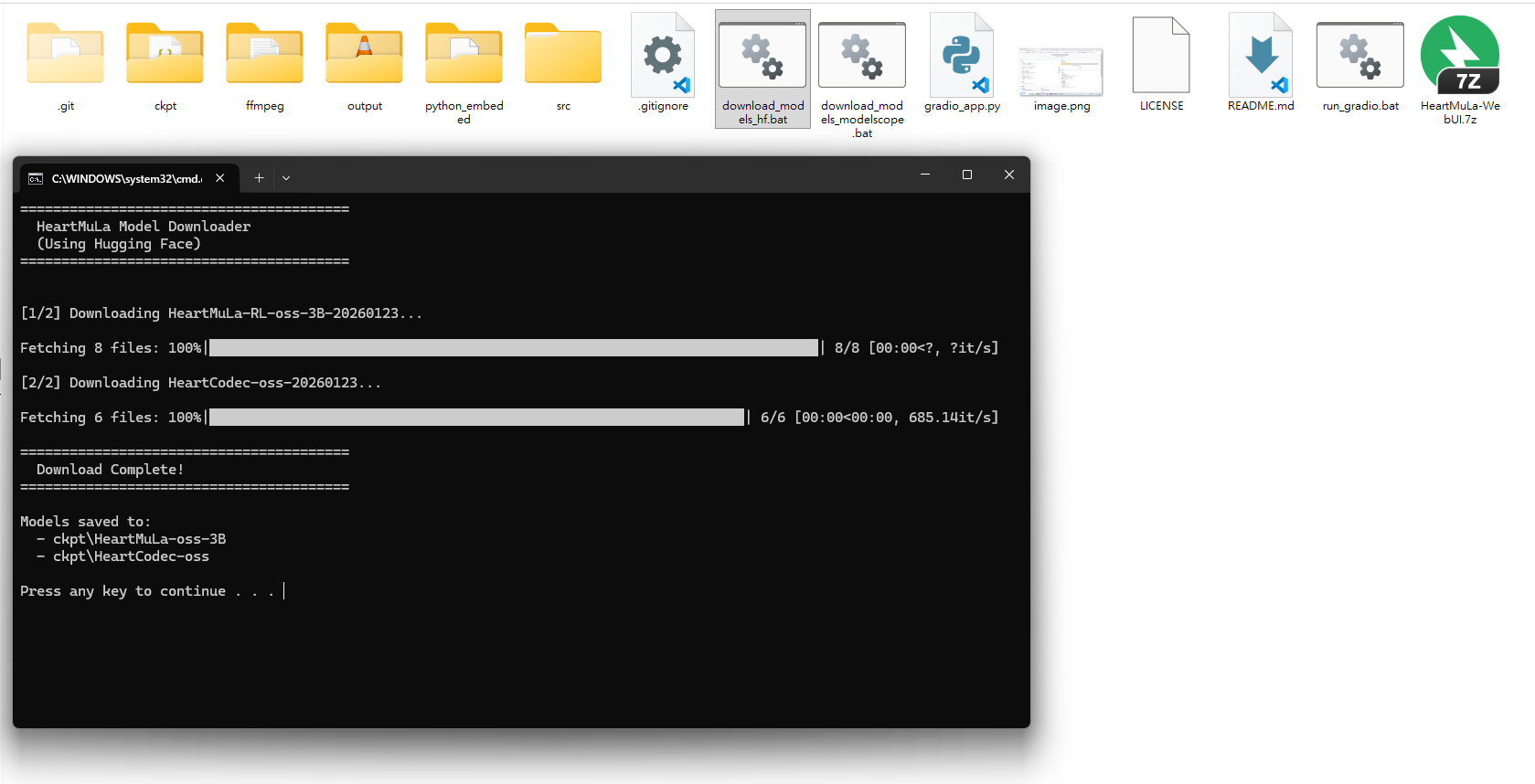Open the output folder
The image size is (1535, 784).
tap(365, 53)
